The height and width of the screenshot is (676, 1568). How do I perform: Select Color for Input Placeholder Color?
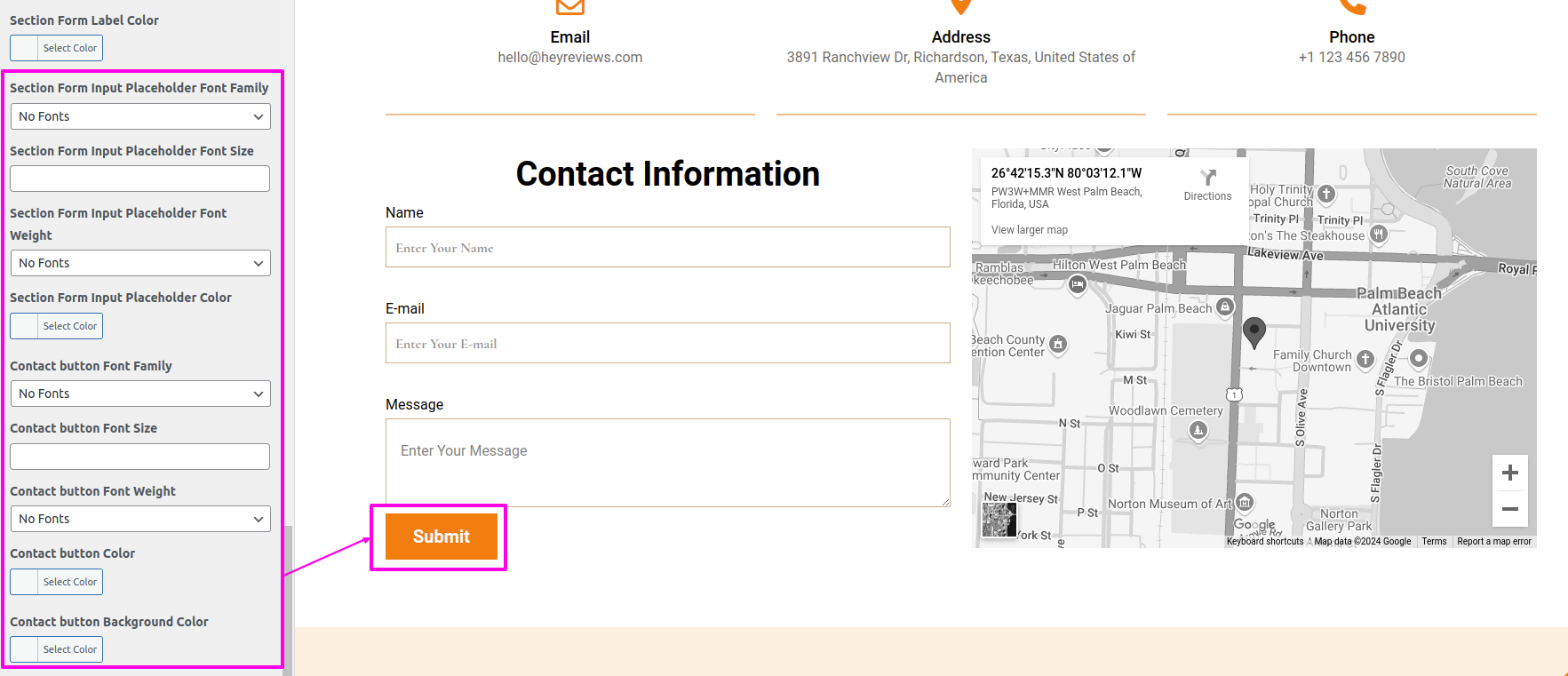(57, 326)
